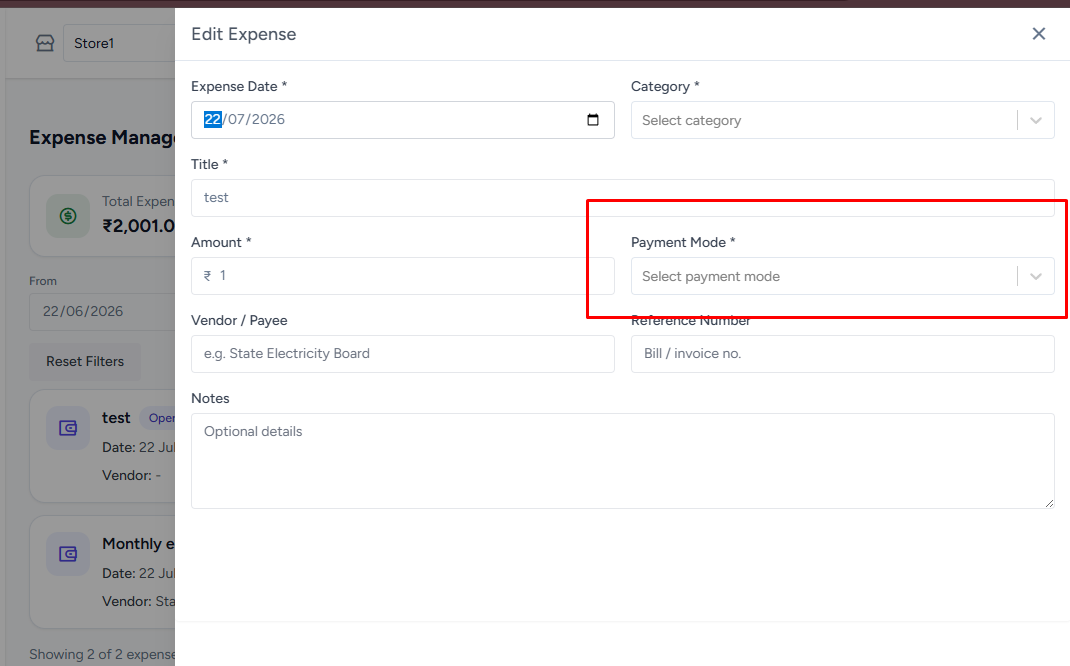Viewport: 1070px width, 666px height.
Task: Click the Expense Date text 22/07/2026
Action: pos(244,119)
